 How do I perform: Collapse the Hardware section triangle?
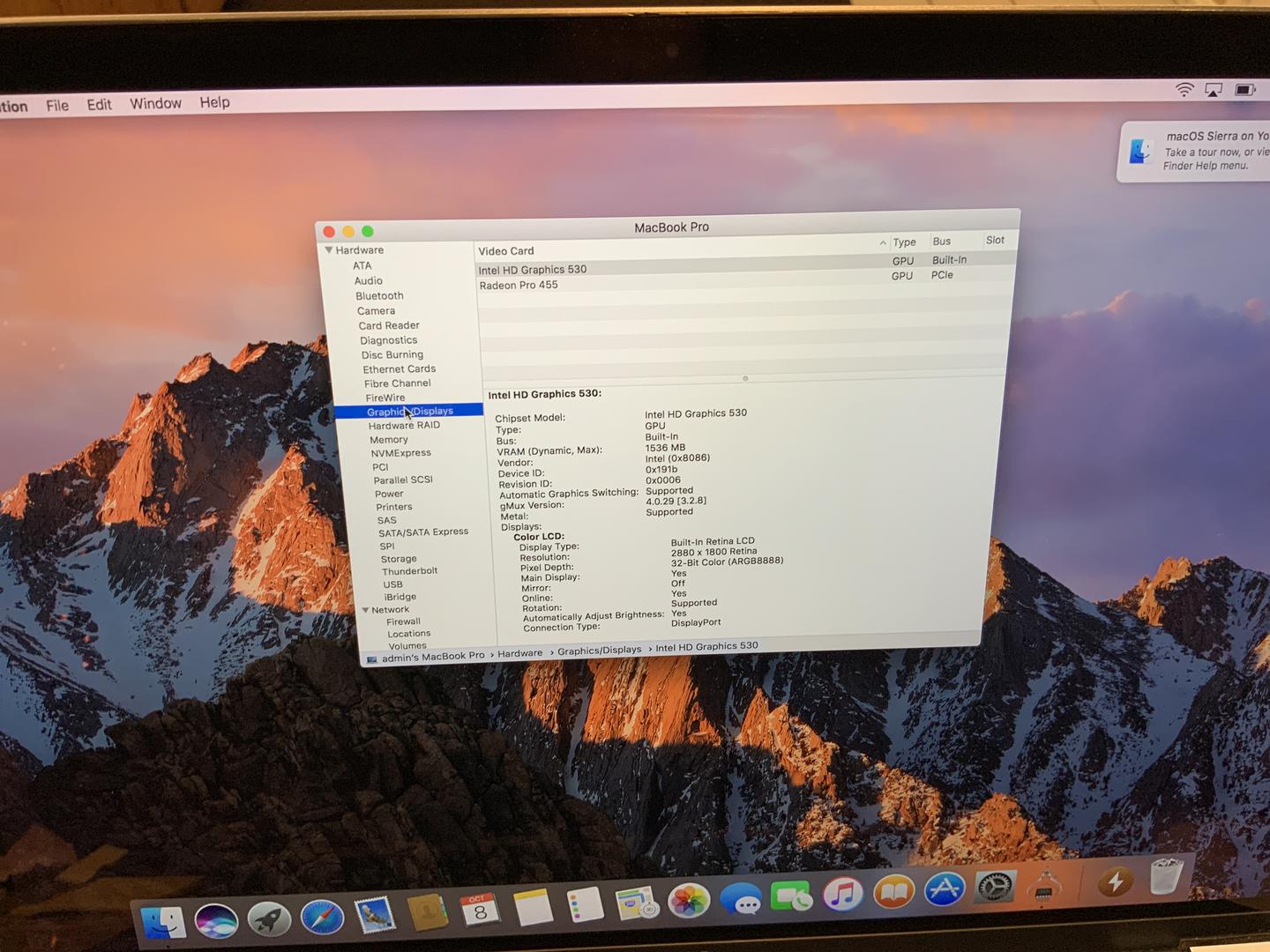coord(329,250)
